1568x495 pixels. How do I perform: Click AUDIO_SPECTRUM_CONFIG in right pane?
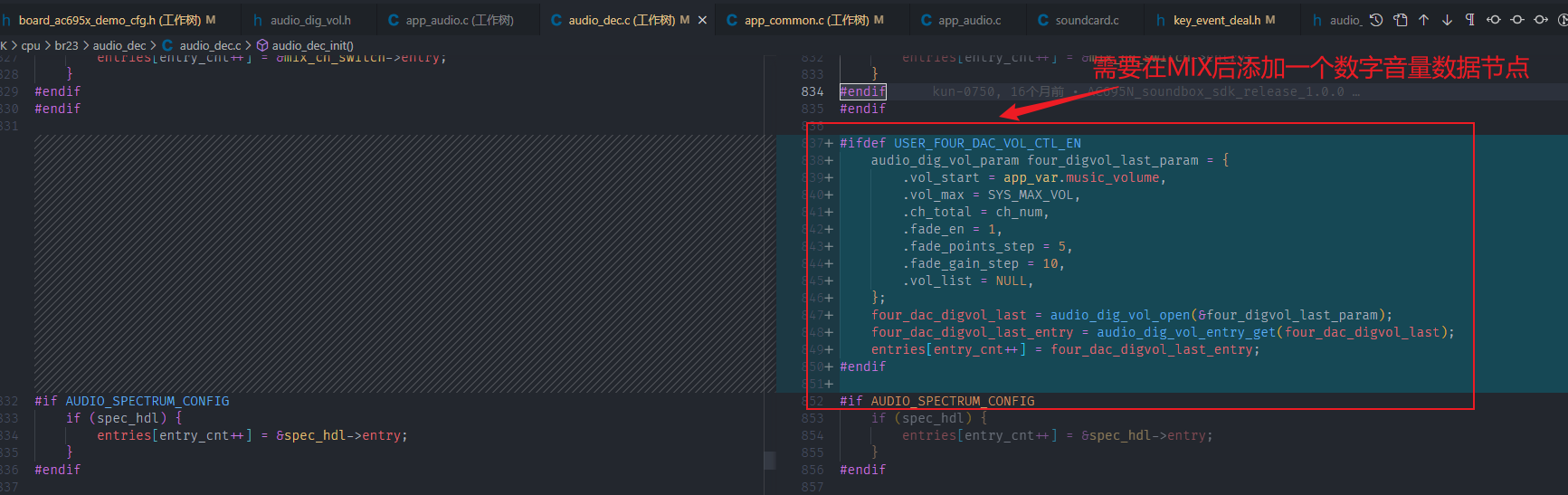[x=953, y=401]
